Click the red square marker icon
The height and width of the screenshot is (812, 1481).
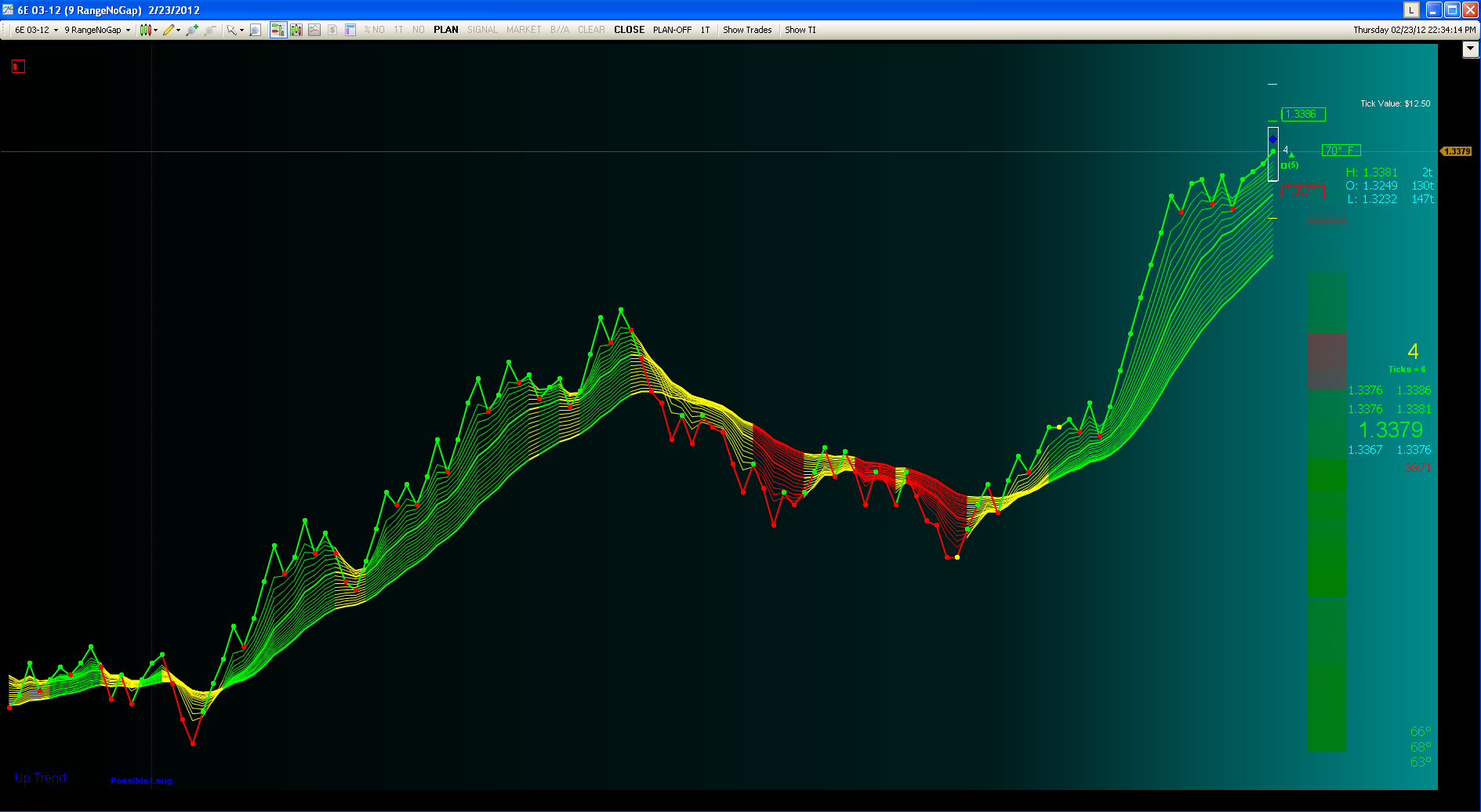coord(19,67)
